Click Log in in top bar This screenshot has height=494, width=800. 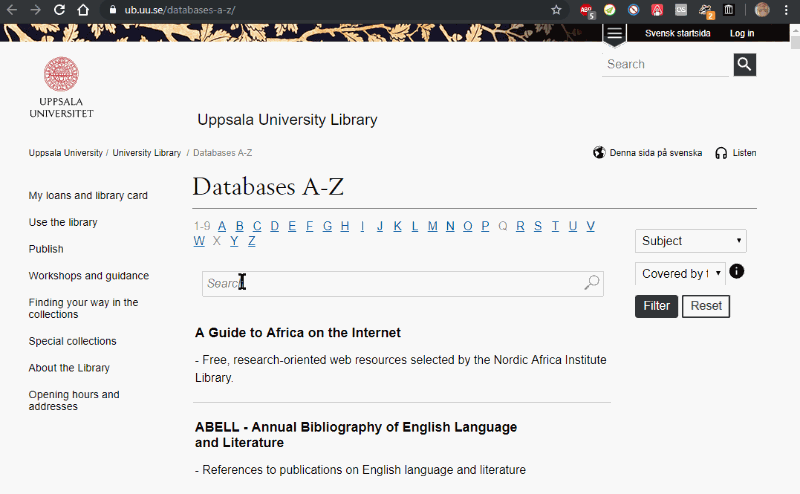pos(741,33)
